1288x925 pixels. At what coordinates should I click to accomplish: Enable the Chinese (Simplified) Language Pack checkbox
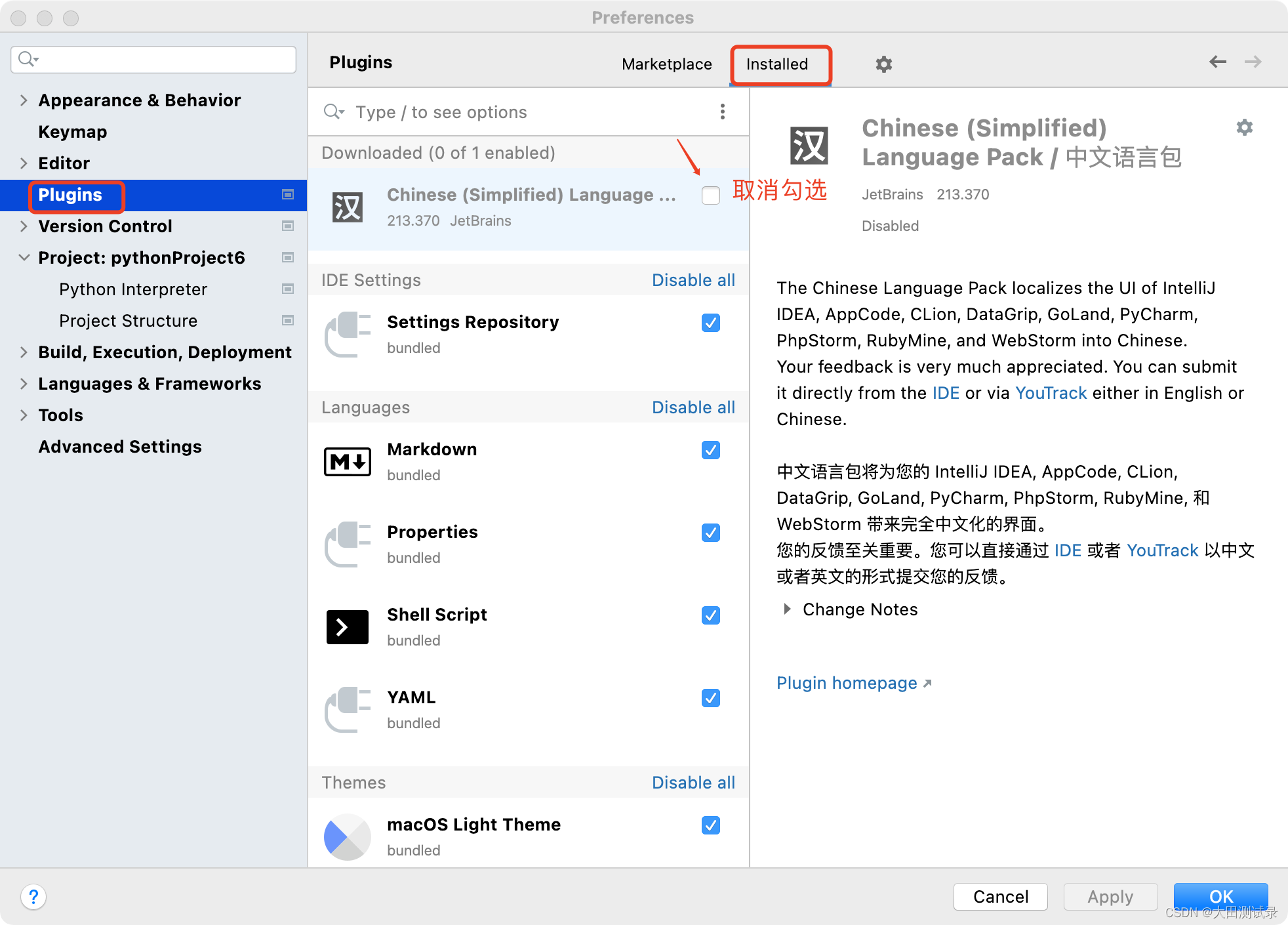pyautogui.click(x=710, y=195)
